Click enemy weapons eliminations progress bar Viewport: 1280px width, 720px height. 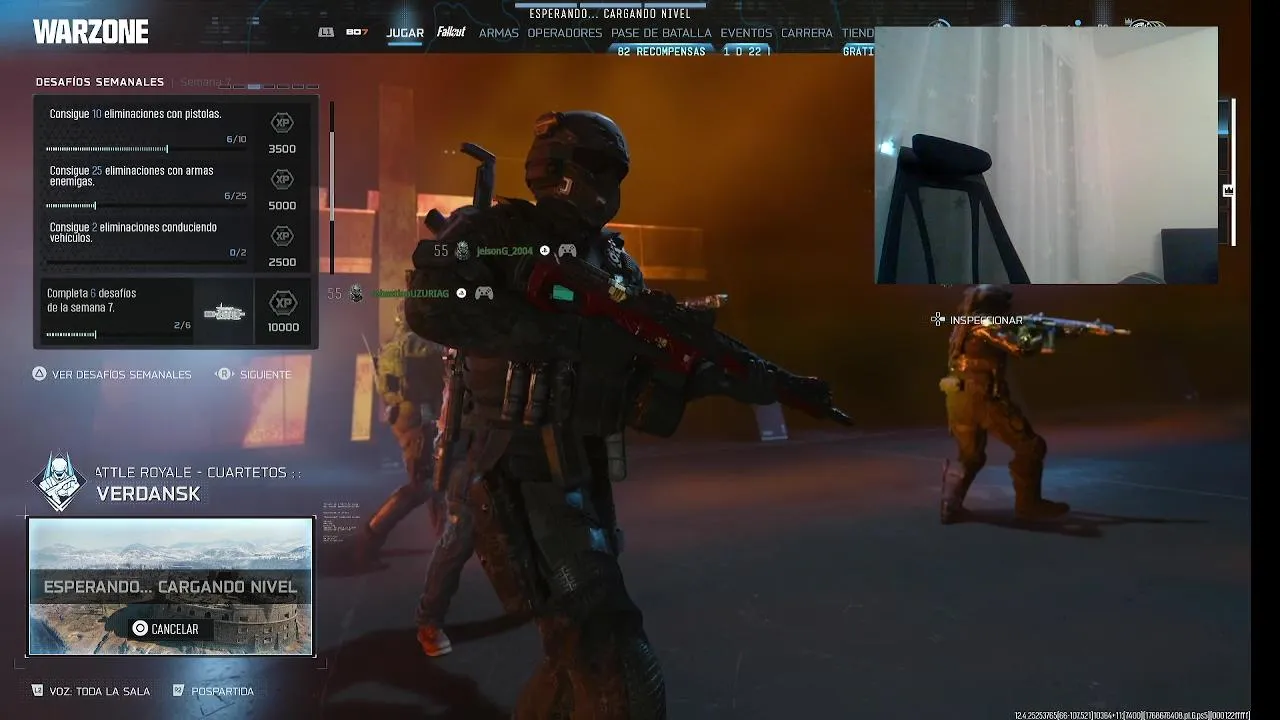pyautogui.click(x=146, y=206)
